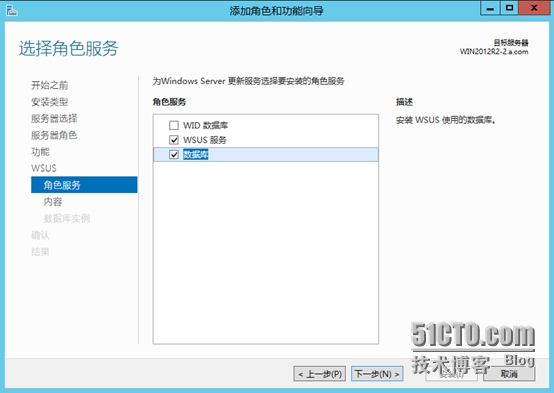This screenshot has width=554, height=393.
Task: Close the 添加角色和功能向导 window
Action: point(534,8)
